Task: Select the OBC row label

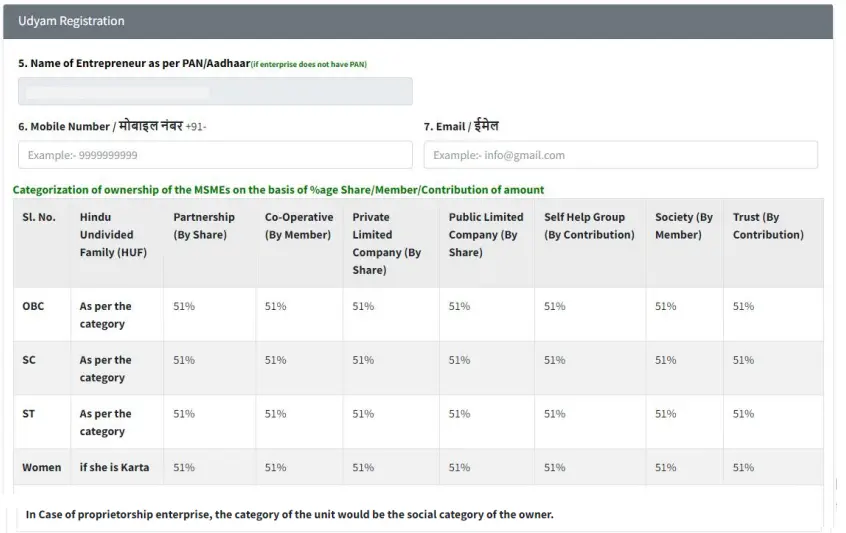Action: (x=33, y=306)
